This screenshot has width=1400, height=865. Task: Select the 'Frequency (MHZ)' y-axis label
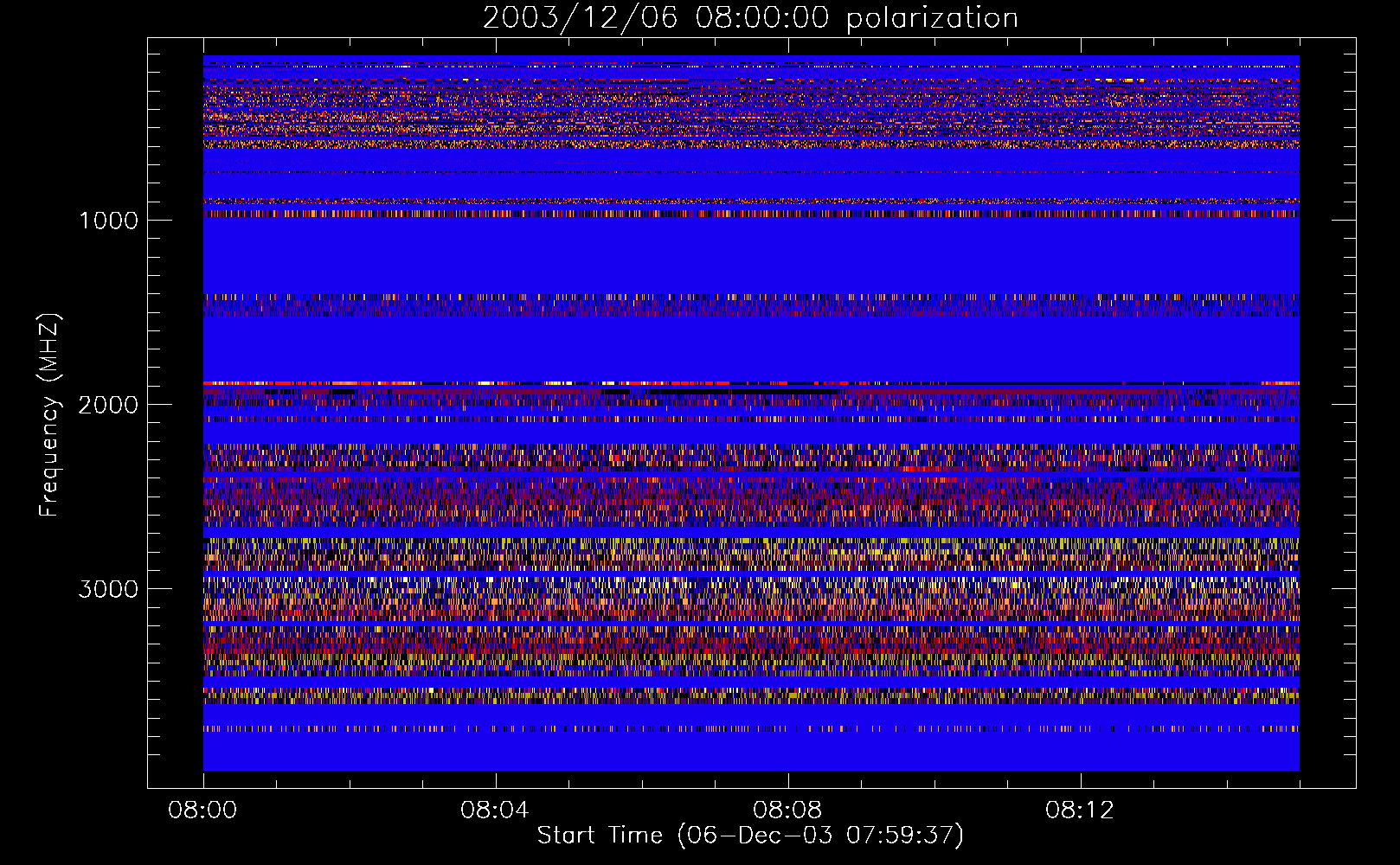48,414
